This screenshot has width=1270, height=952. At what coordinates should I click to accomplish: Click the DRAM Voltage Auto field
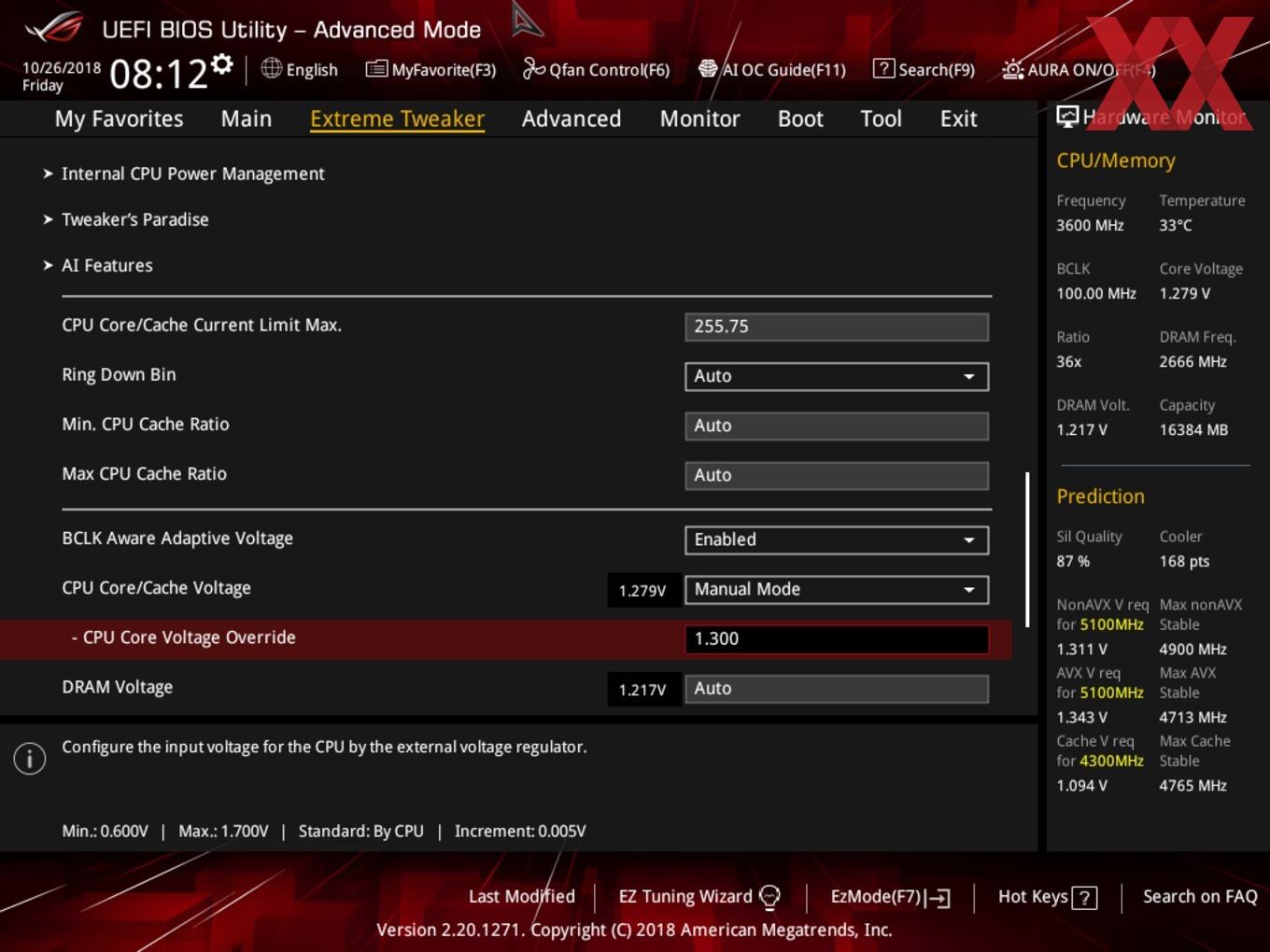tap(837, 688)
